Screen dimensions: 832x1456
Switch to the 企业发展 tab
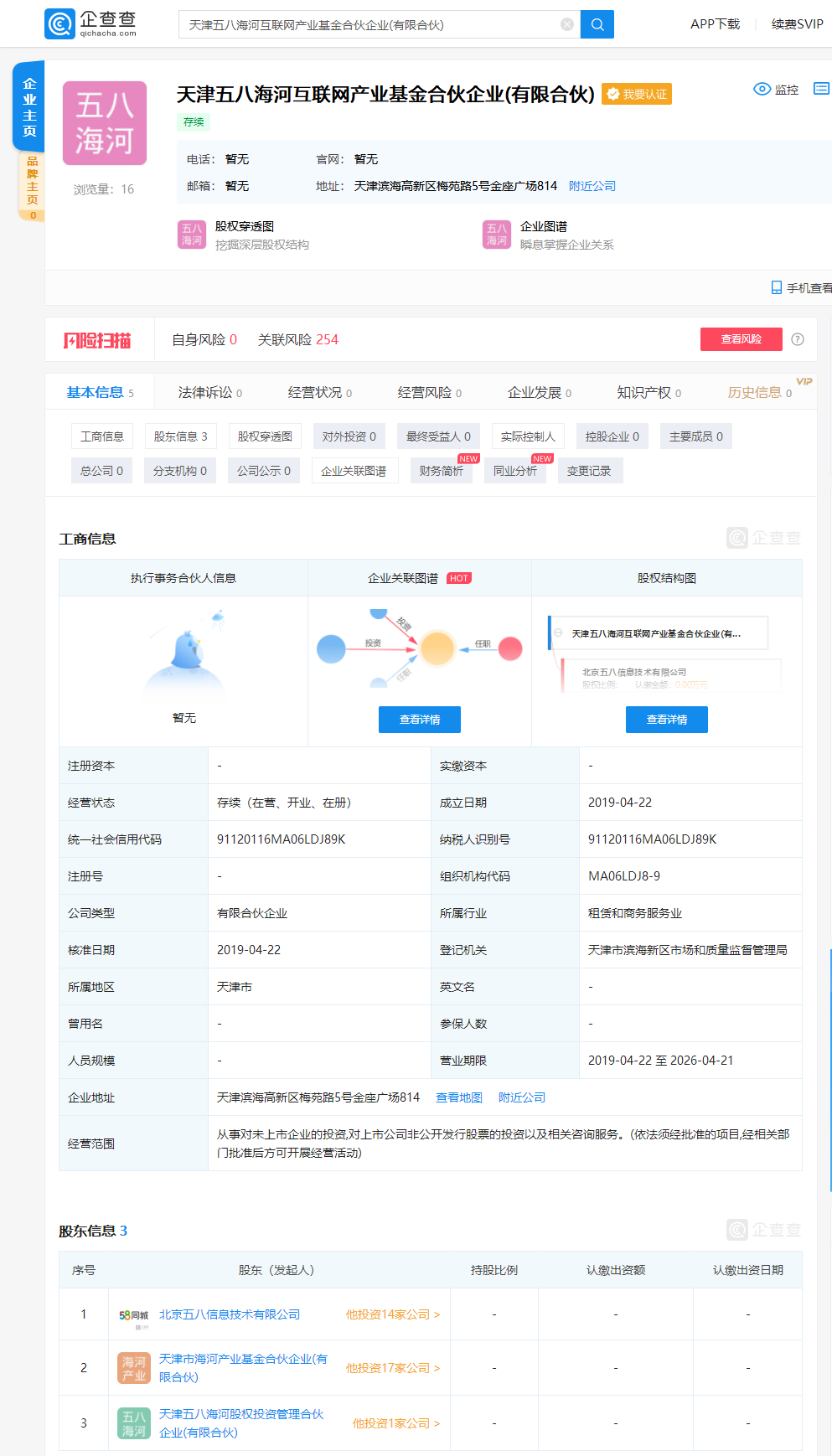[x=540, y=392]
